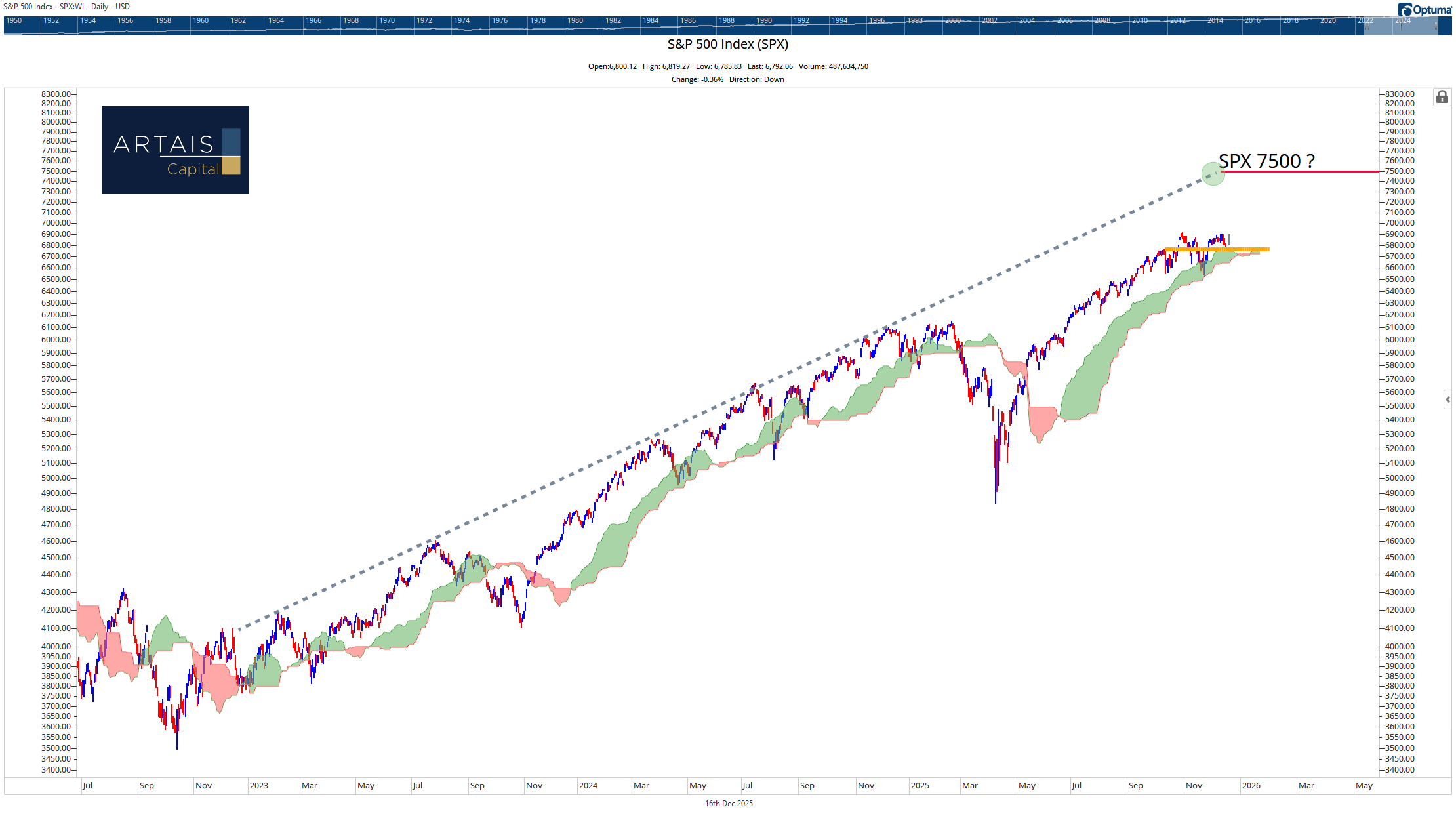The height and width of the screenshot is (816, 1456).
Task: Expand the side panel arrow on right edge
Action: tap(1447, 399)
